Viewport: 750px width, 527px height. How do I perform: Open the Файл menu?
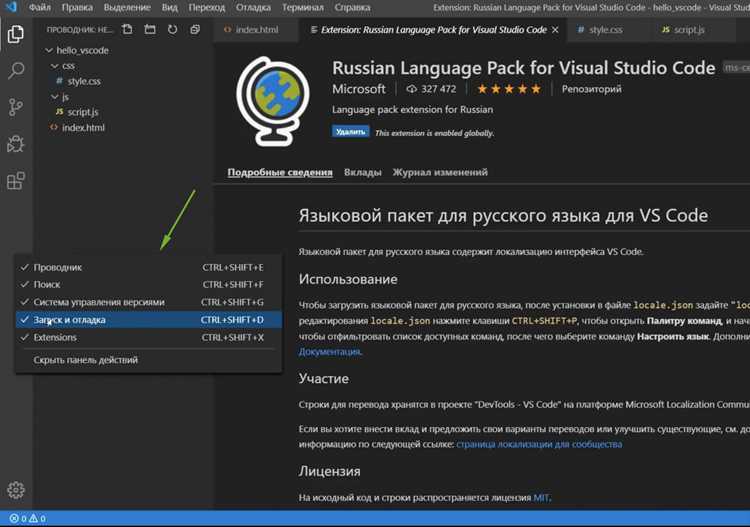tap(40, 7)
